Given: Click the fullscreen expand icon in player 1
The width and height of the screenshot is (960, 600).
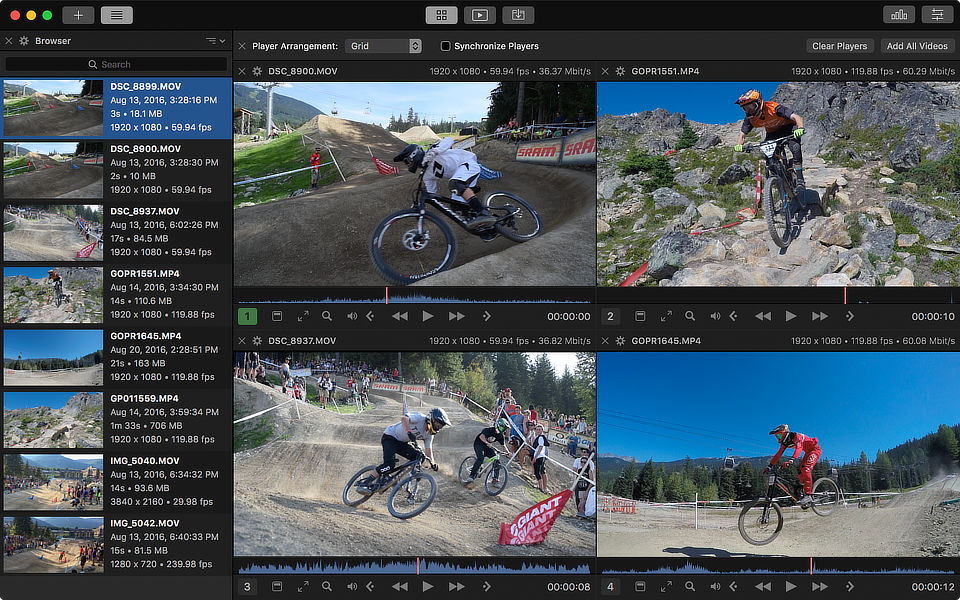Looking at the screenshot, I should (303, 316).
